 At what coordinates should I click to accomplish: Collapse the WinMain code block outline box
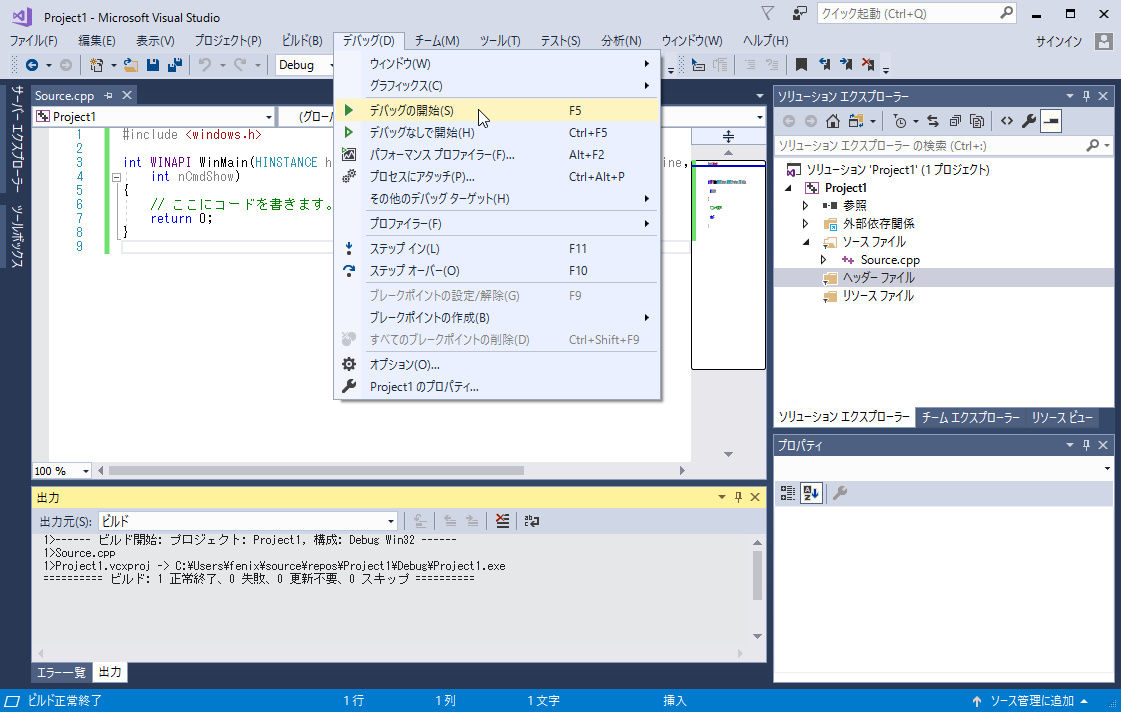tap(116, 177)
